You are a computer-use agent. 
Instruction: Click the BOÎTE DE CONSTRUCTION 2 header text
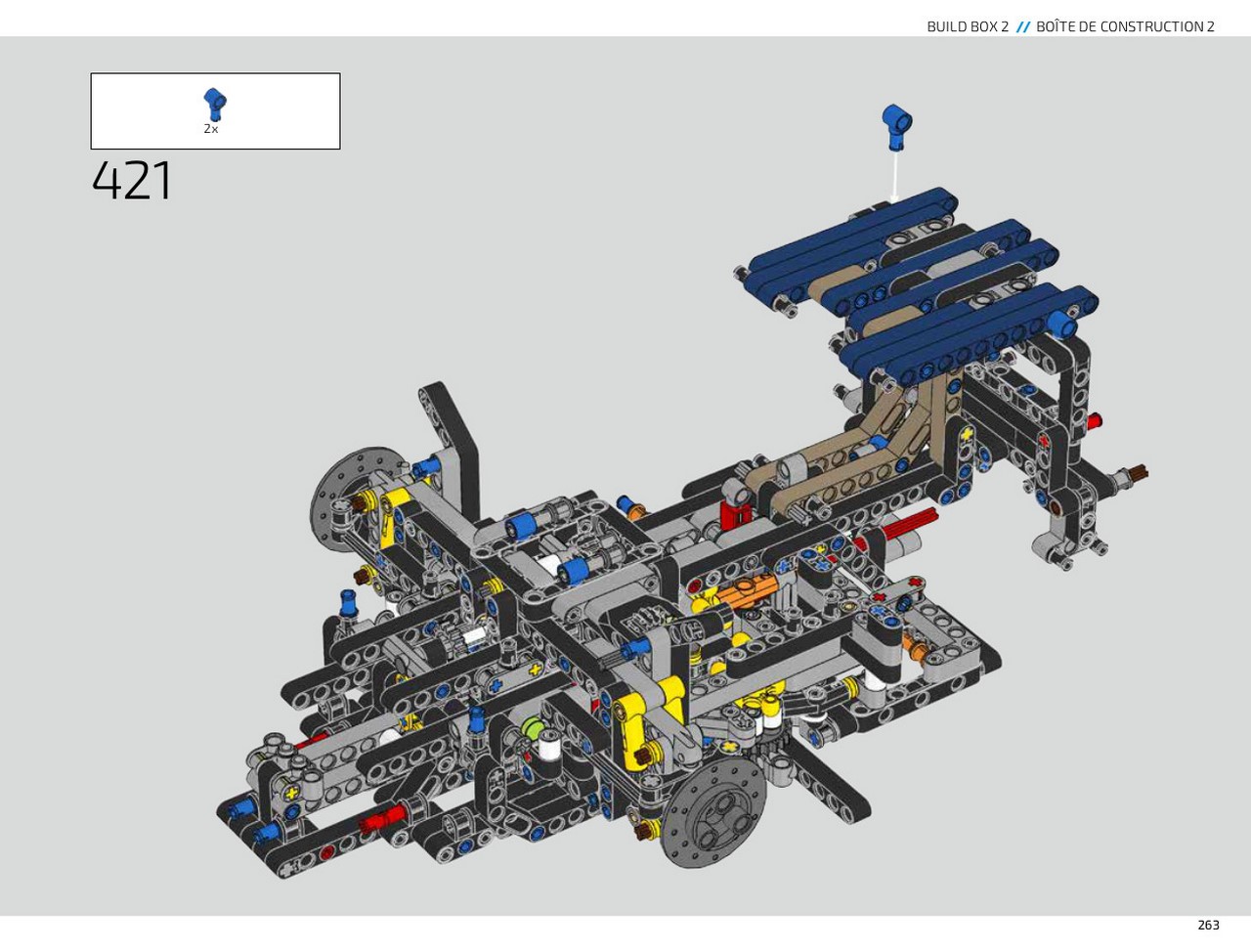tap(1125, 26)
